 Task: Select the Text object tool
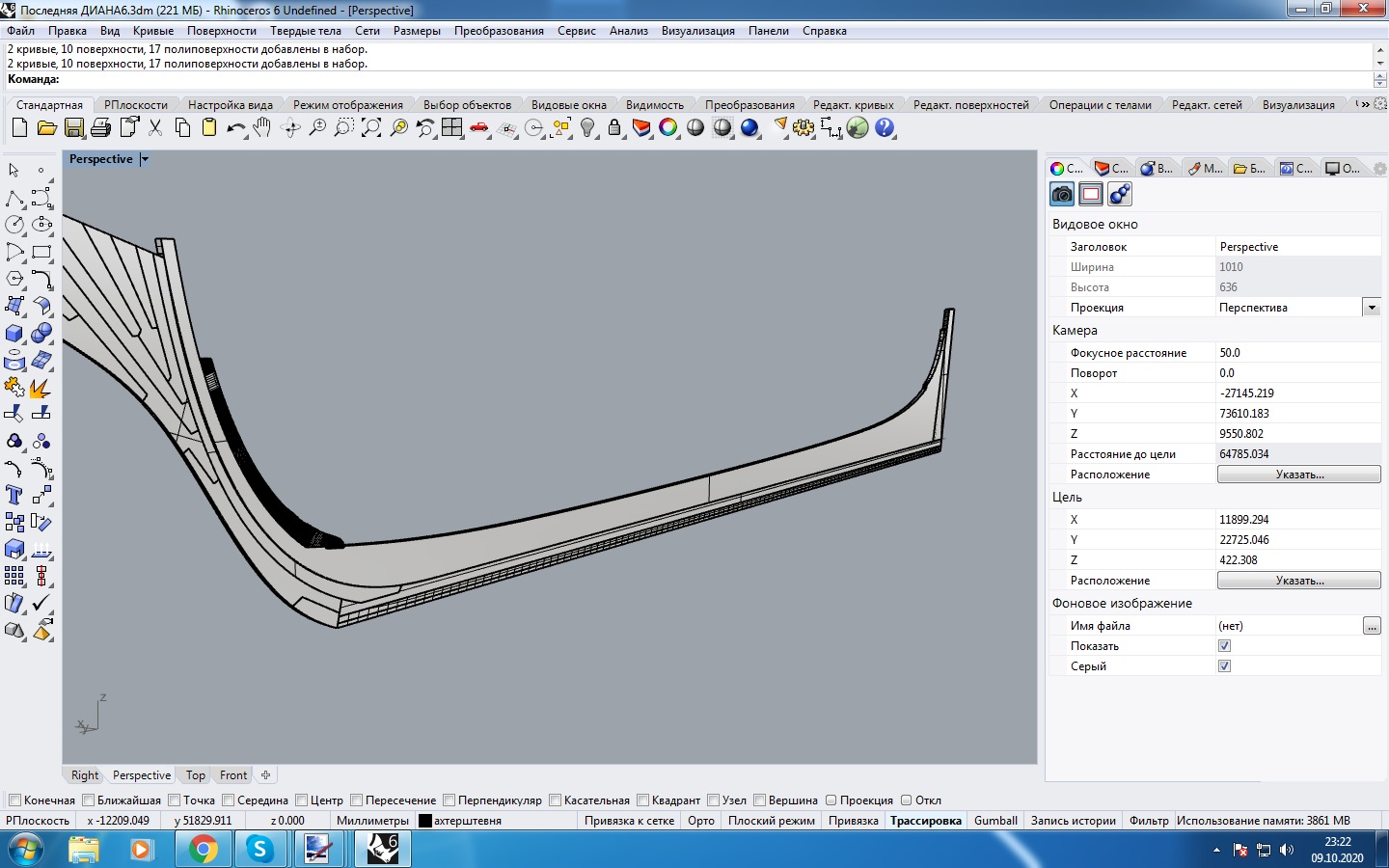point(14,495)
